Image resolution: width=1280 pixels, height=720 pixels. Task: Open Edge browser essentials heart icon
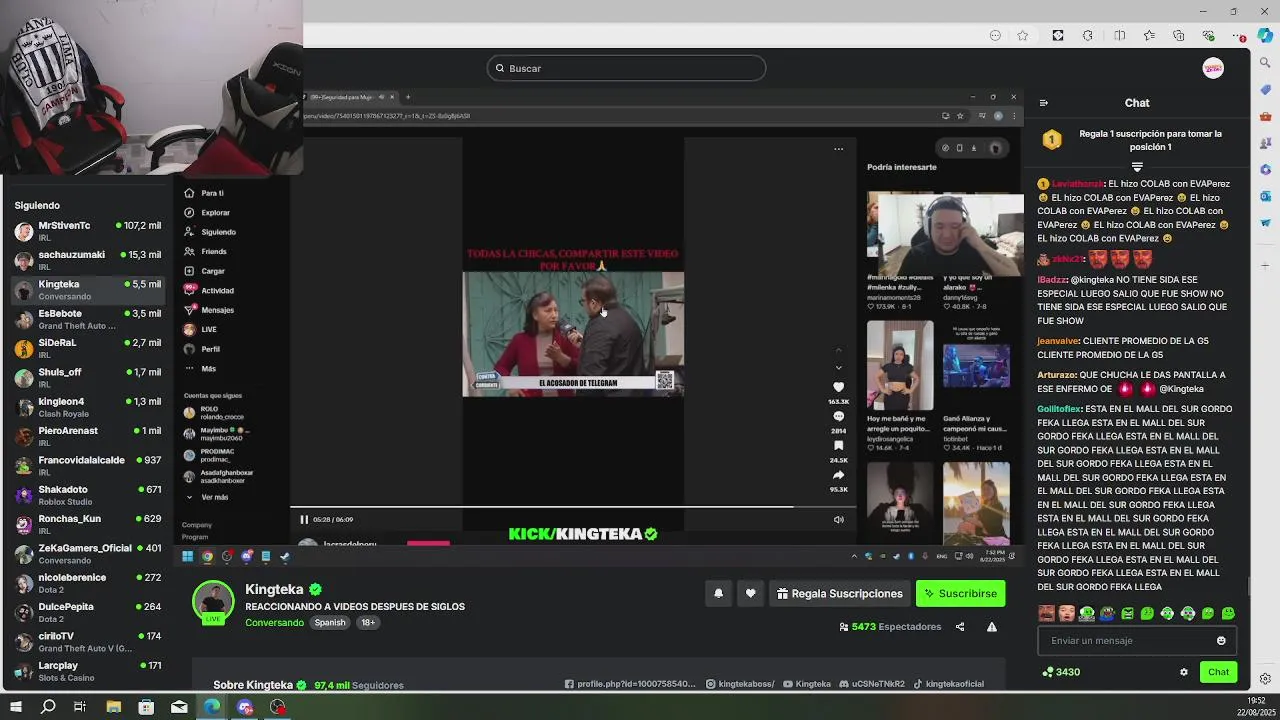tap(1209, 36)
